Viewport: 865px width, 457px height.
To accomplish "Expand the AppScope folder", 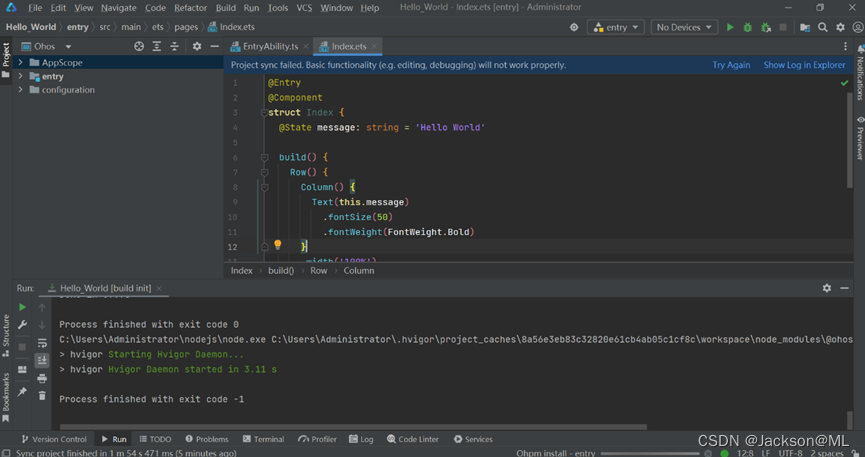I will point(20,62).
